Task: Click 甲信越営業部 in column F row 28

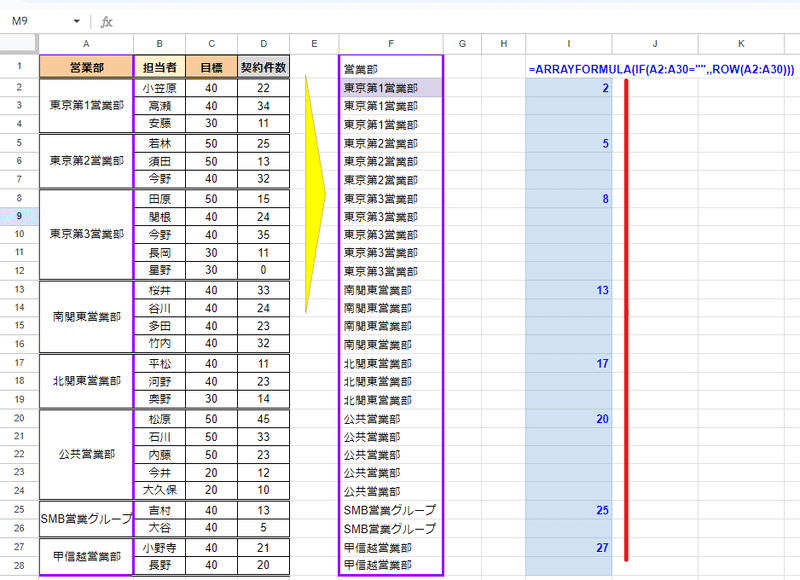Action: [x=391, y=565]
